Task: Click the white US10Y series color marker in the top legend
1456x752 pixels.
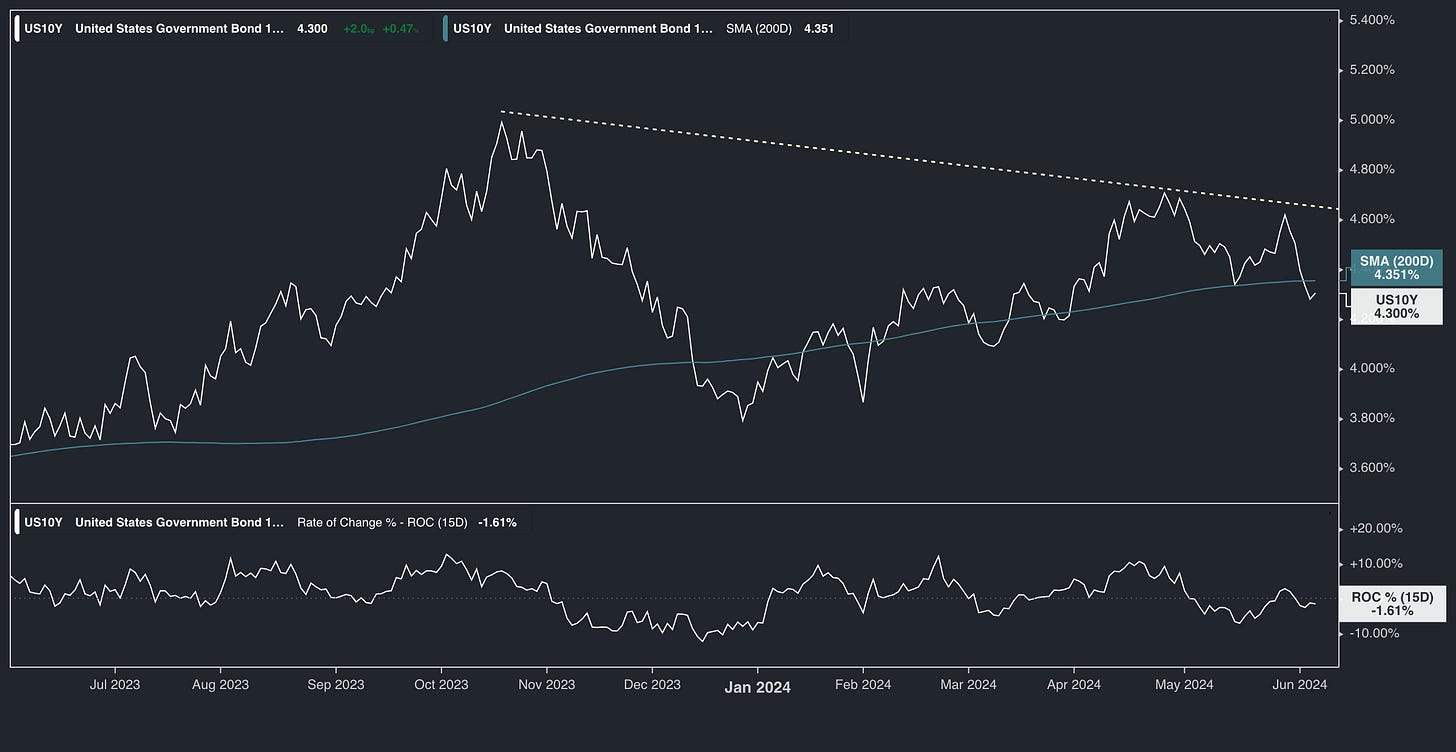Action: (x=17, y=29)
